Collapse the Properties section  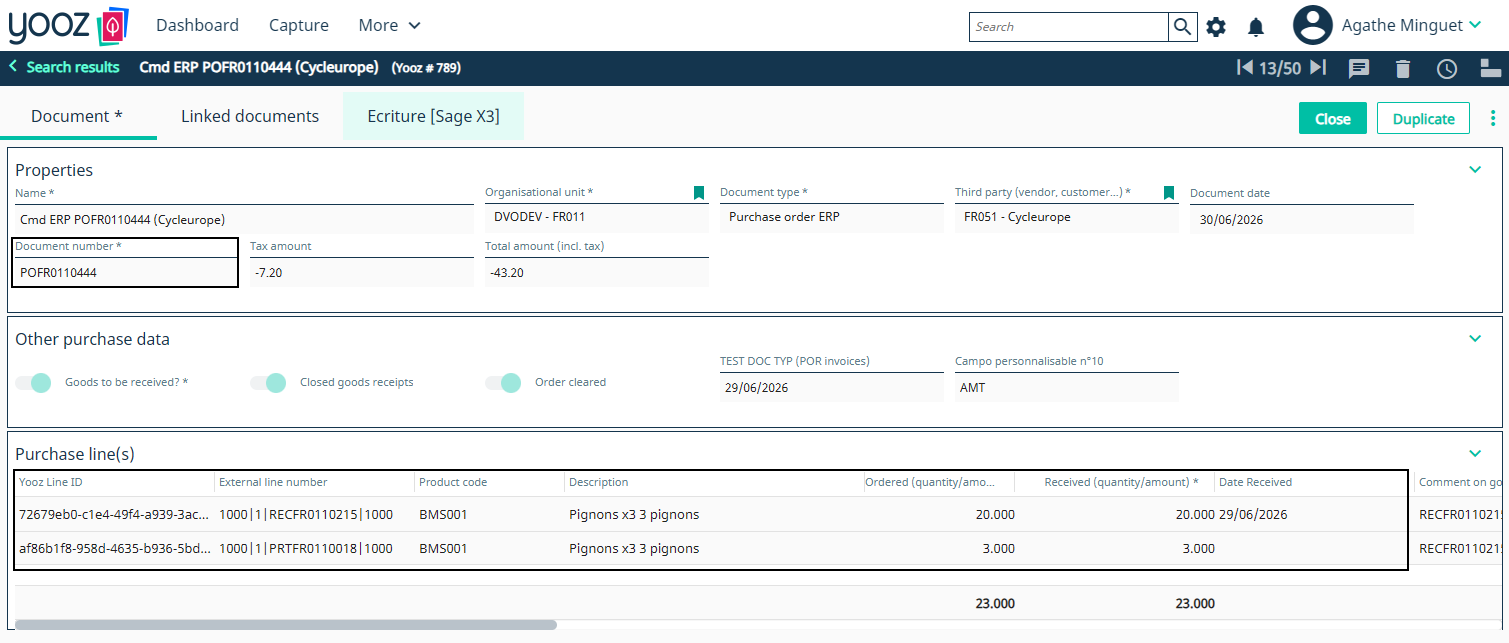tap(1475, 169)
